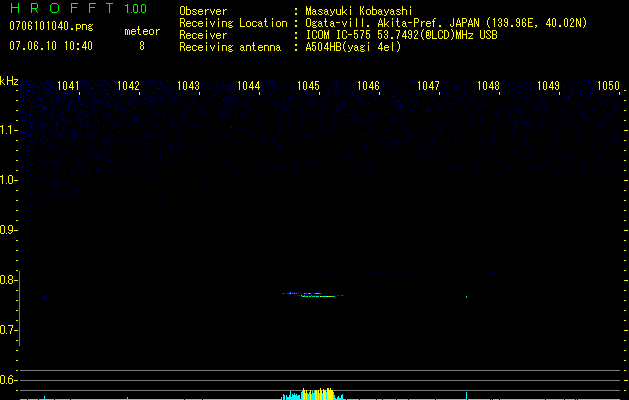
Task: Click the 1044 time axis label
Action: [x=248, y=86]
